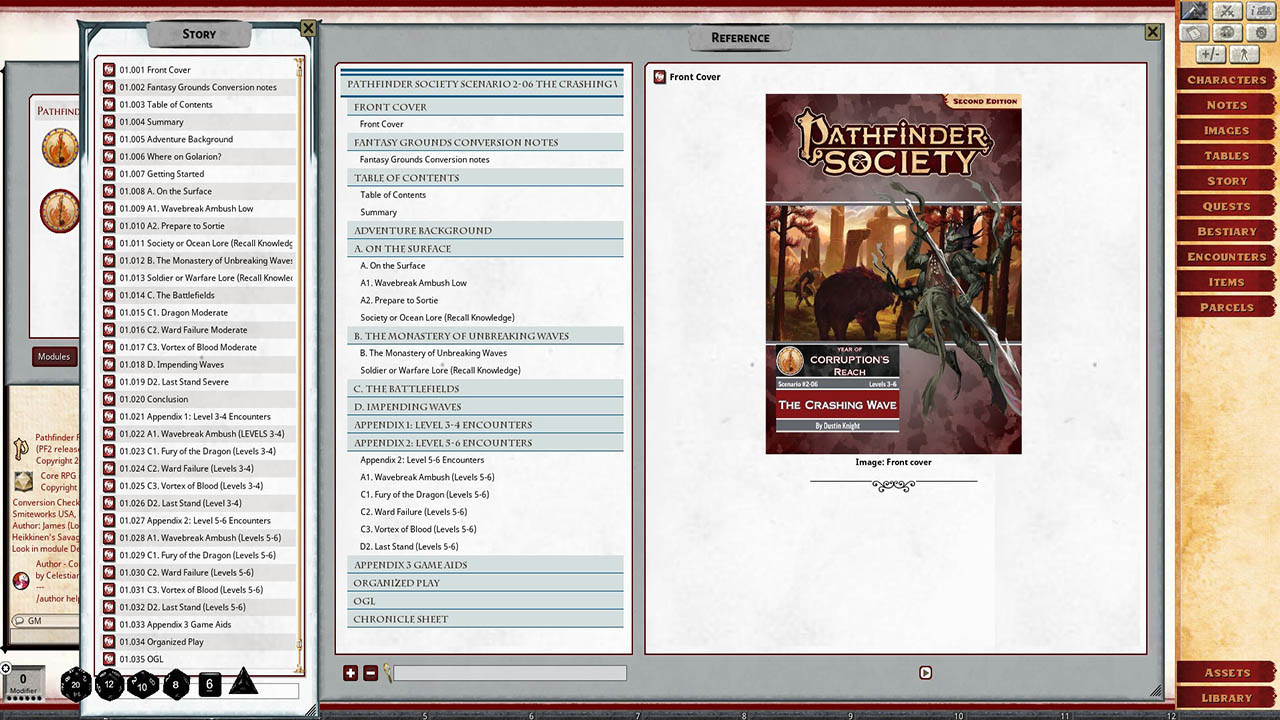This screenshot has width=1280, height=720.
Task: Click the notepad icon in the top-right toolbar
Action: 1194,31
